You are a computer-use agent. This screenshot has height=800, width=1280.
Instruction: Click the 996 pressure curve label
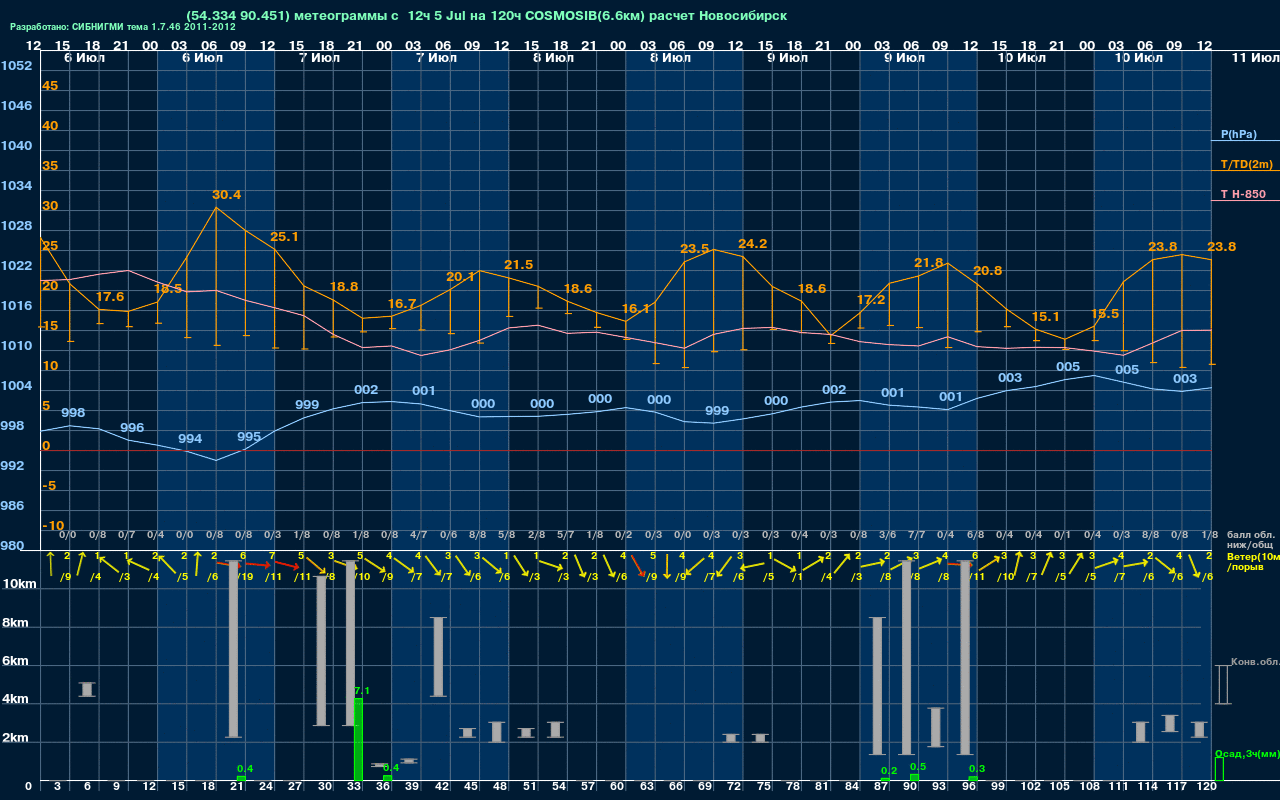(132, 428)
